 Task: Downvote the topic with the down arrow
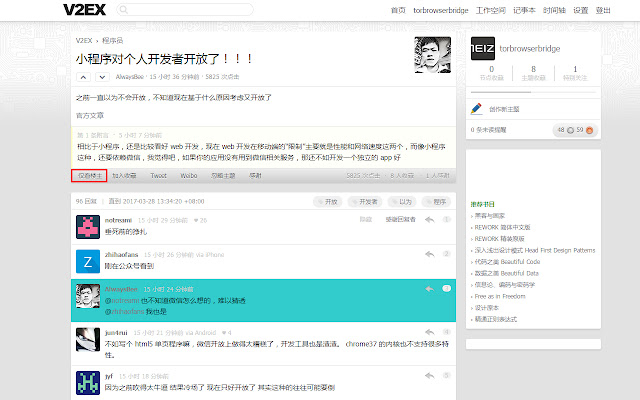tap(102, 77)
